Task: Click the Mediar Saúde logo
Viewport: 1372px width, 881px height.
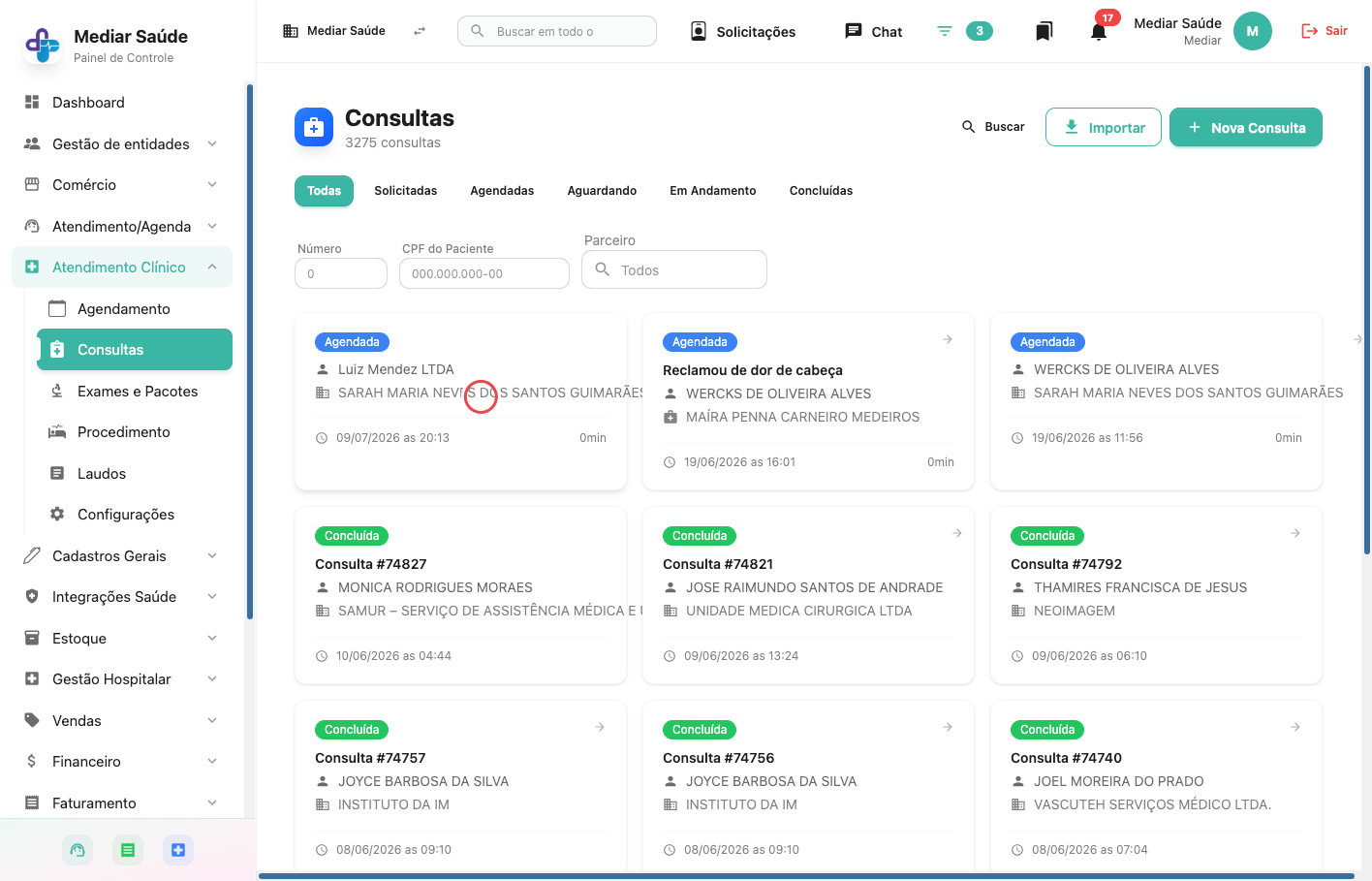Action: (x=43, y=45)
